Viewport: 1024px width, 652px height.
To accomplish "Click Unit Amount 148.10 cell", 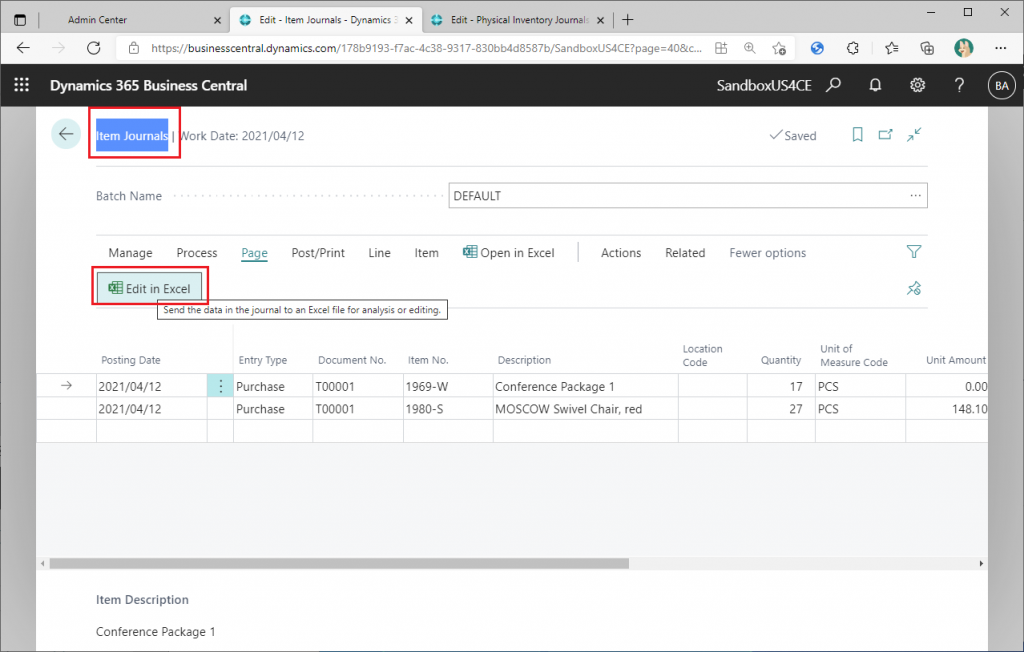I will point(946,409).
